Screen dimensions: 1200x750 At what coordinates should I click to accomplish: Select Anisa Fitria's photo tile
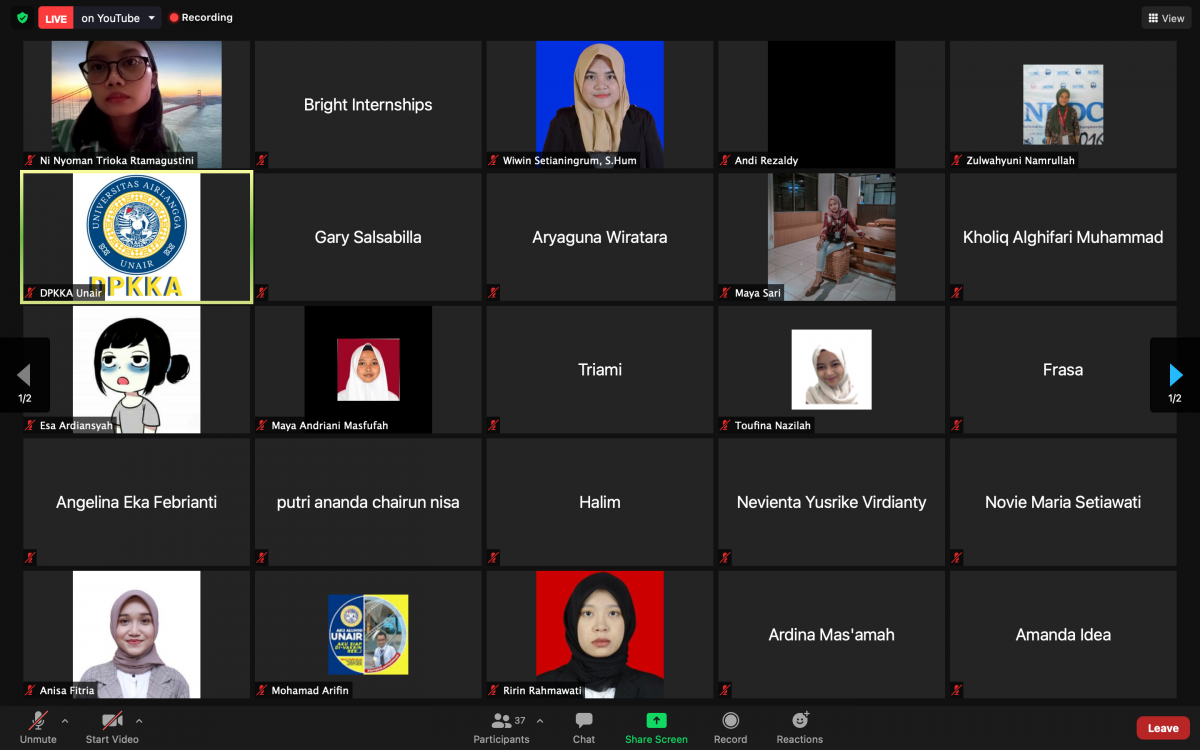tap(136, 634)
